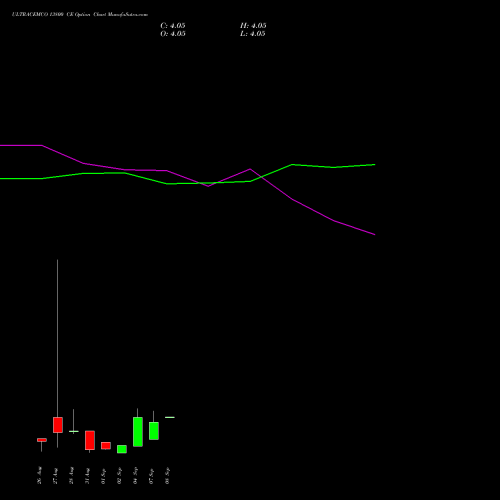This screenshot has width=500, height=500.
Task: Click the 31 Aug date label
Action: pos(88,475)
